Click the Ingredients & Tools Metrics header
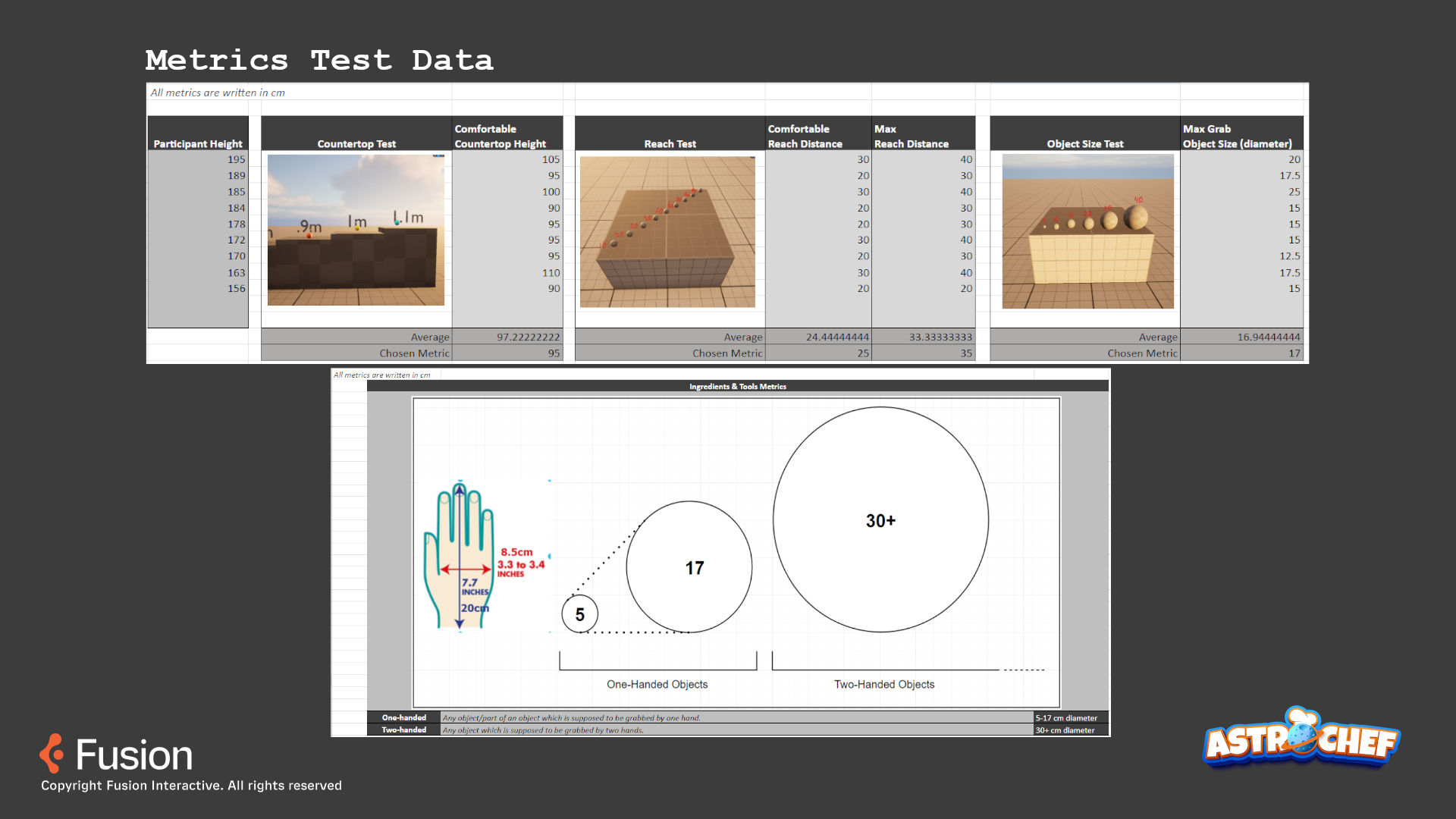The height and width of the screenshot is (819, 1456). pos(737,387)
